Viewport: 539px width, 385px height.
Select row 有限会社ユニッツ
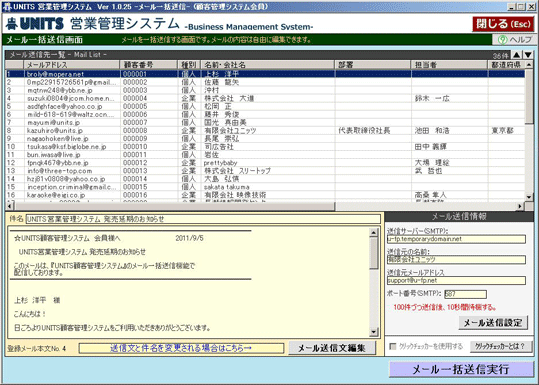click(x=265, y=130)
